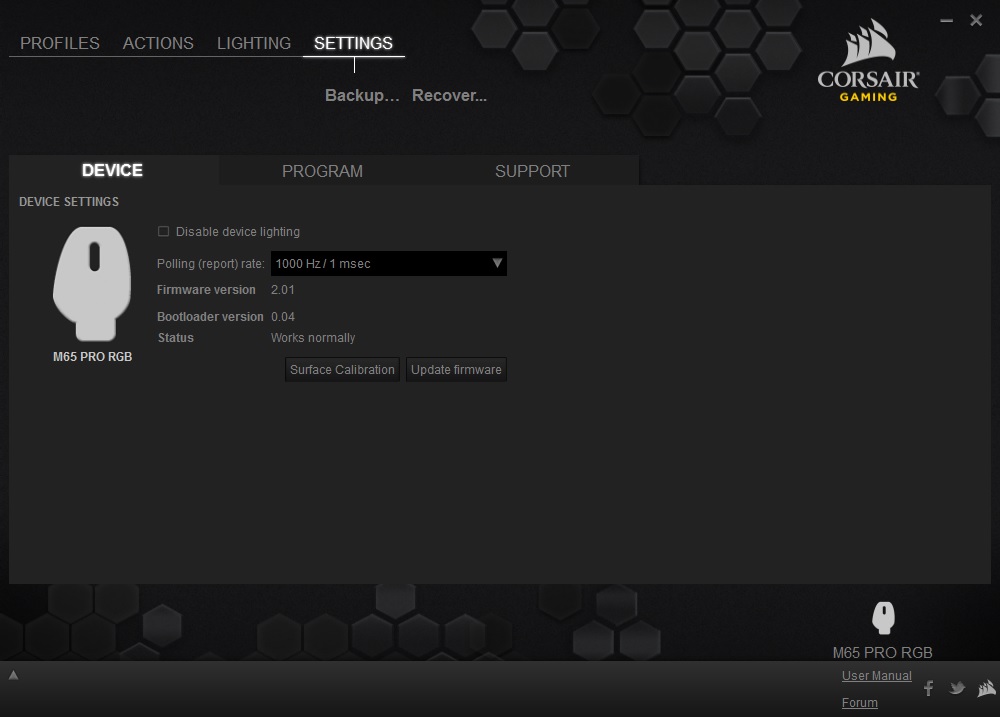Click the M65 PRO RGB label in the bottom bar
This screenshot has height=717, width=1000.
coord(882,653)
